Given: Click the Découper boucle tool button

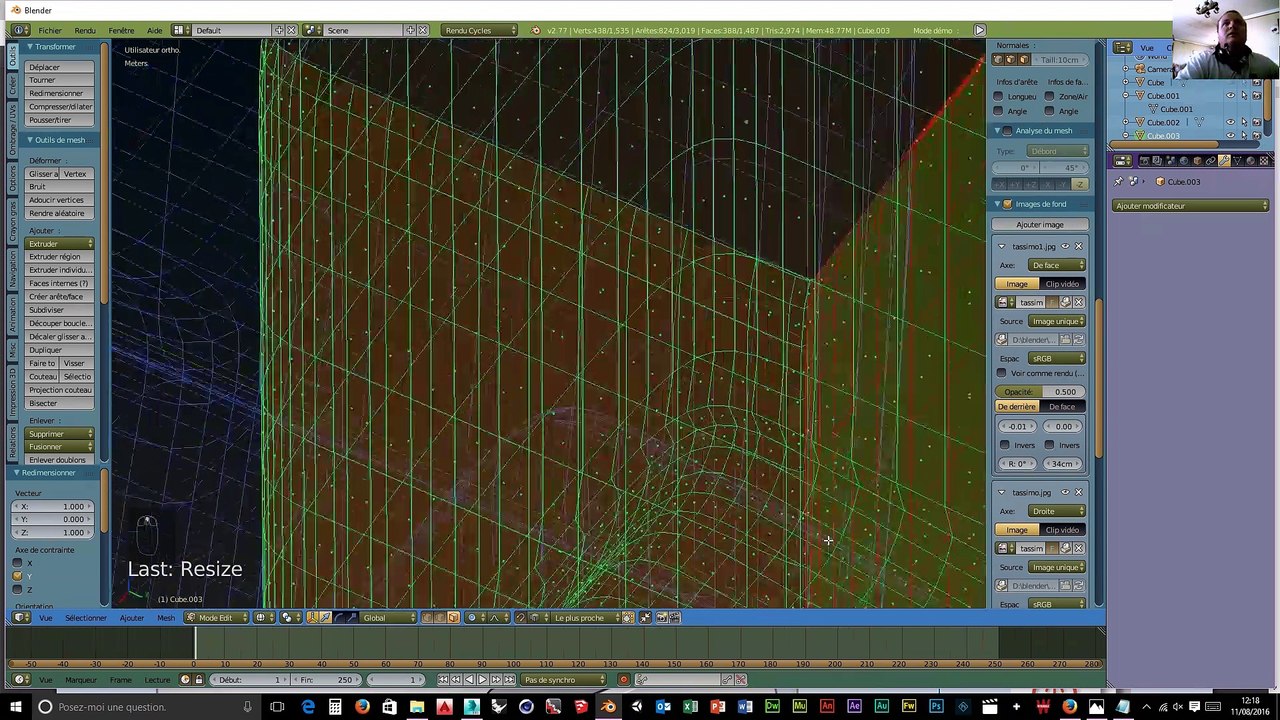Looking at the screenshot, I should pos(60,323).
